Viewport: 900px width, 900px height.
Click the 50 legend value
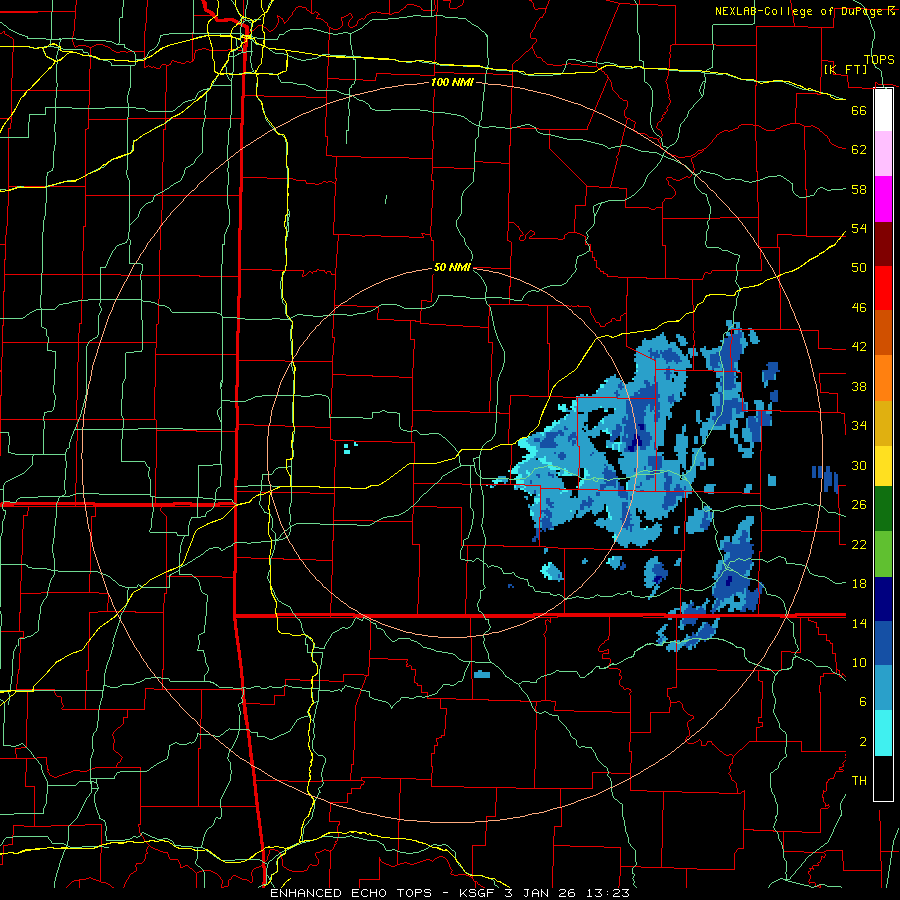859,268
